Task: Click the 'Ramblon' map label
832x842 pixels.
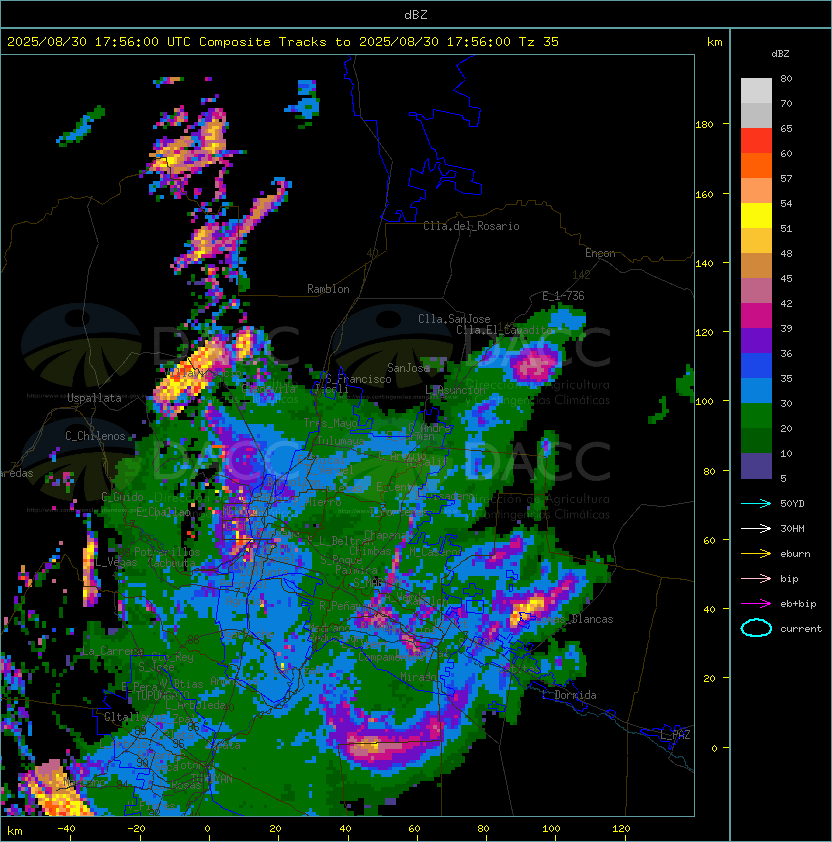Action: click(x=328, y=289)
